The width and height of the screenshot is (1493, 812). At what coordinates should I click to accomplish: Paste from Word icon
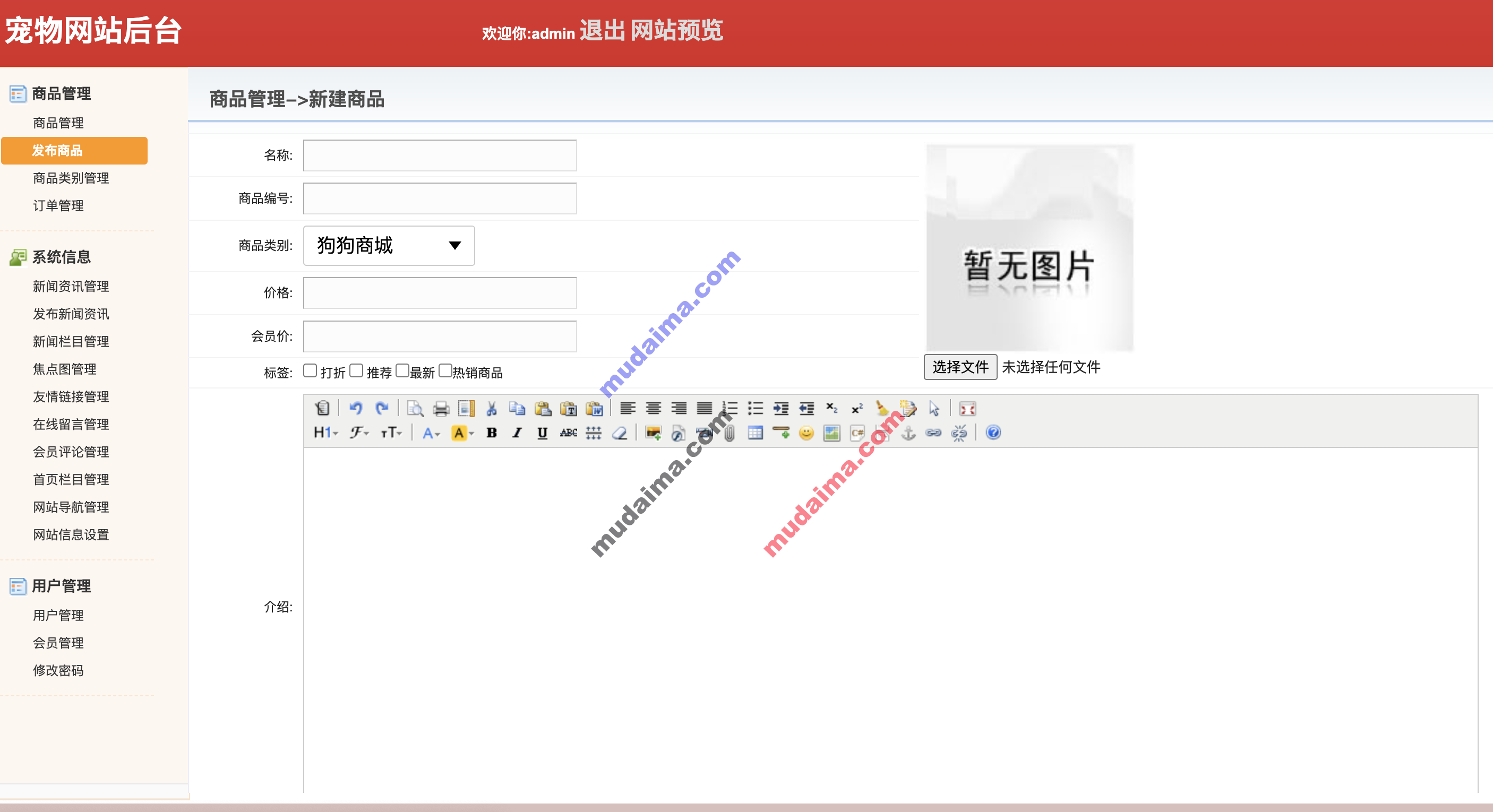[594, 408]
